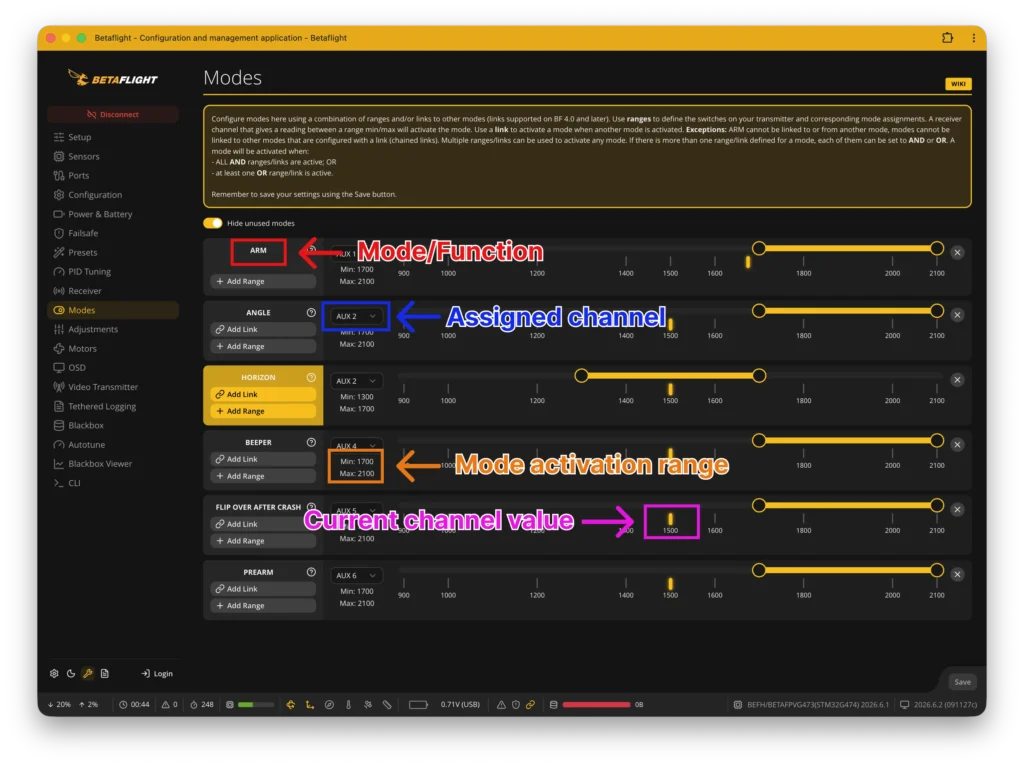This screenshot has height=766, width=1024.
Task: Click the CLI terminal icon
Action: (59, 483)
